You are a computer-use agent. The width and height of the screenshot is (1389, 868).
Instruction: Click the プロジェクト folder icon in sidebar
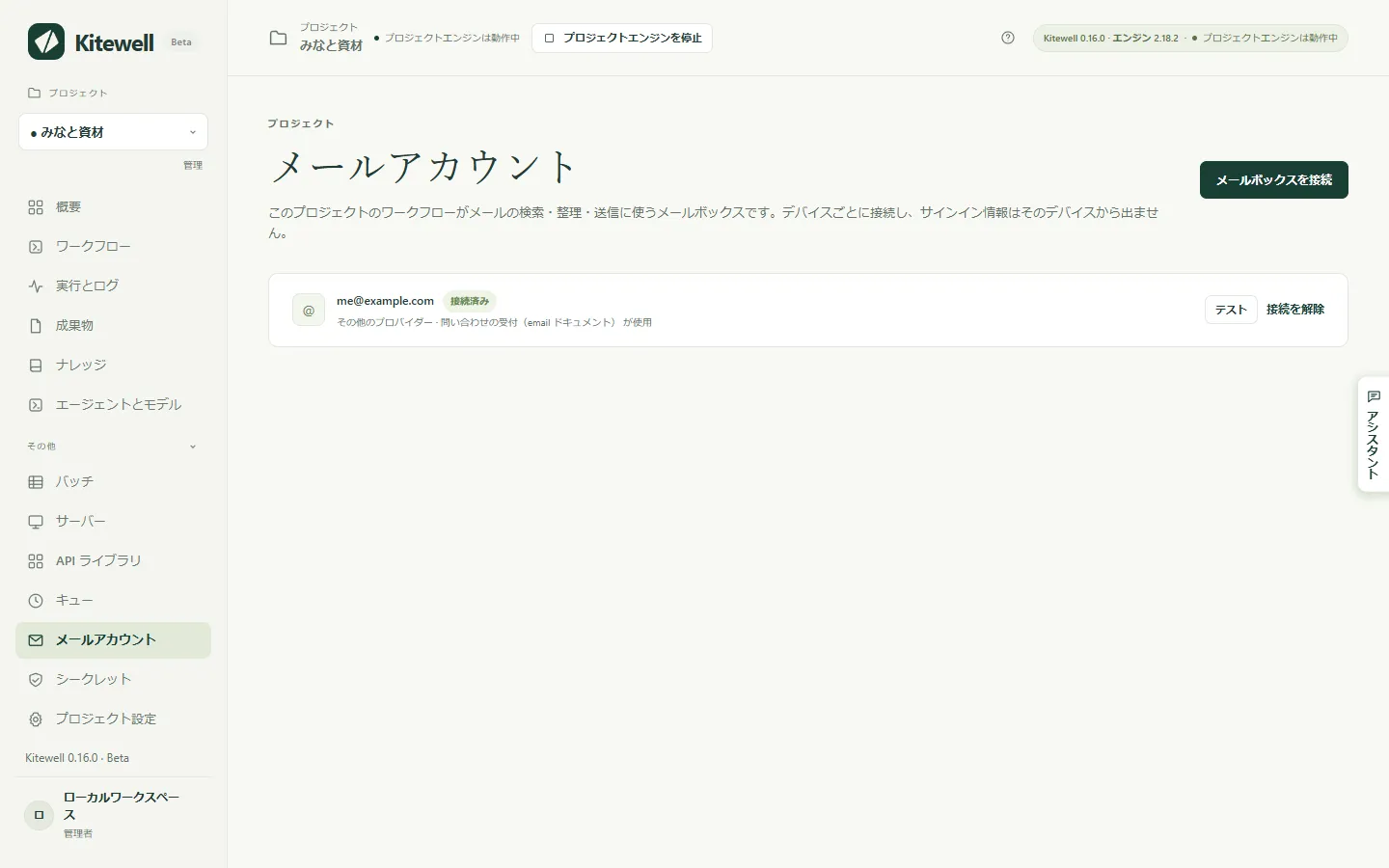pyautogui.click(x=35, y=94)
